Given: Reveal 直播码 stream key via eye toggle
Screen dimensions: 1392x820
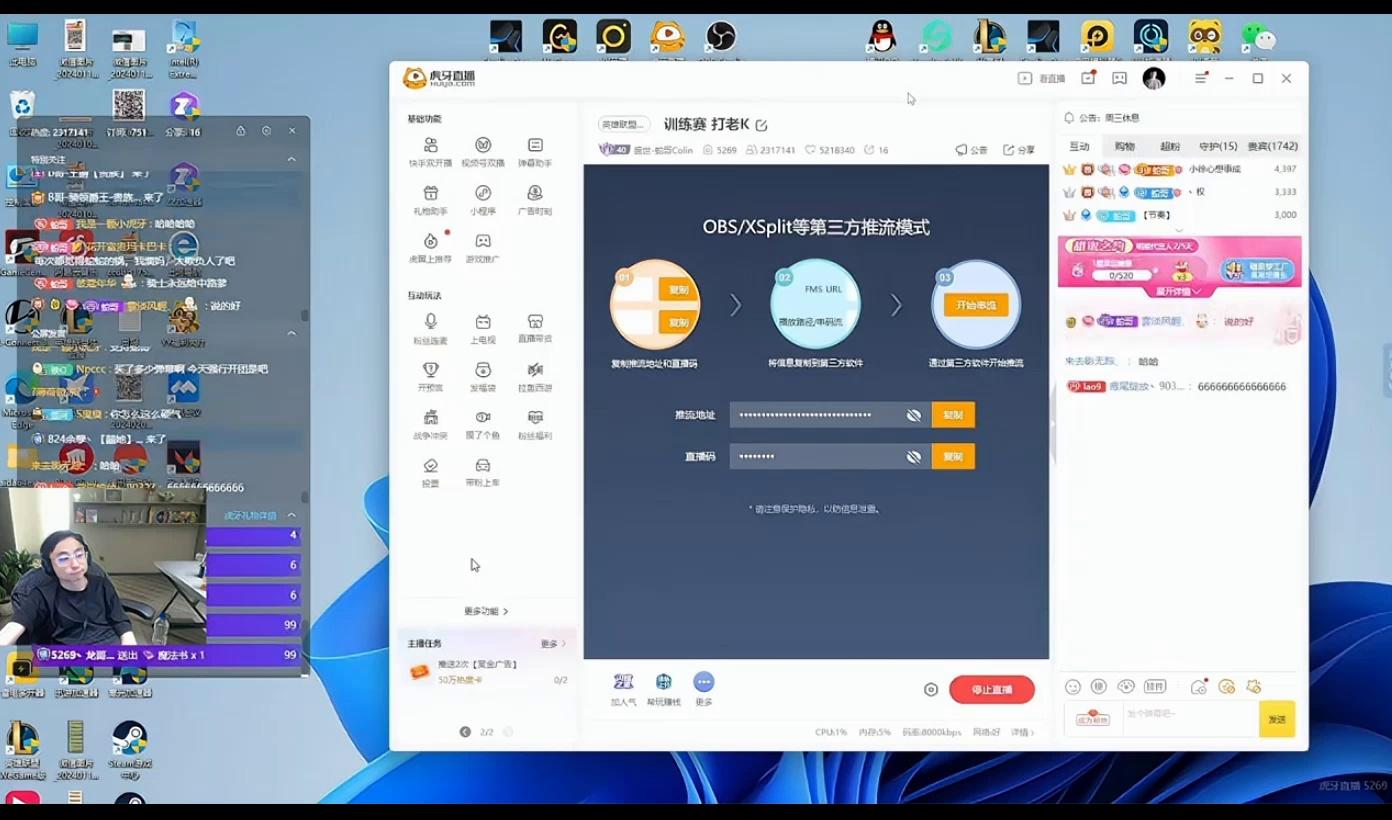Looking at the screenshot, I should tap(913, 457).
